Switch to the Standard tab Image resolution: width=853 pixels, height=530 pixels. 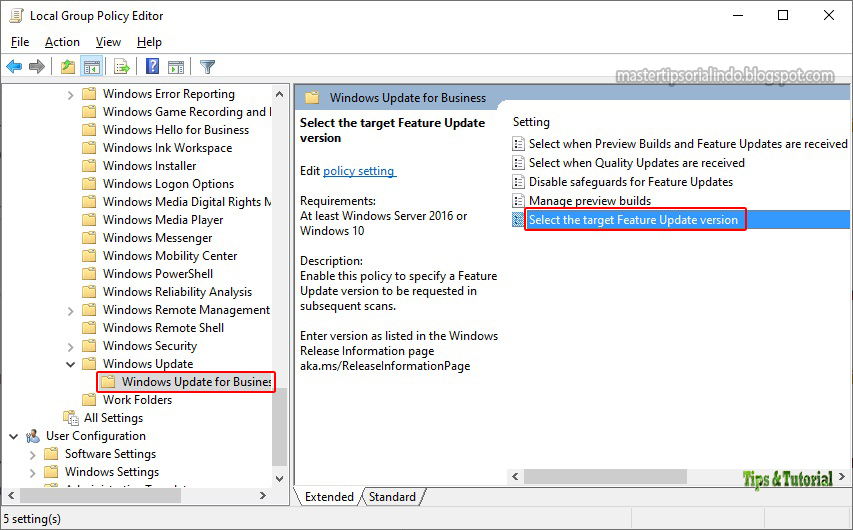click(392, 497)
